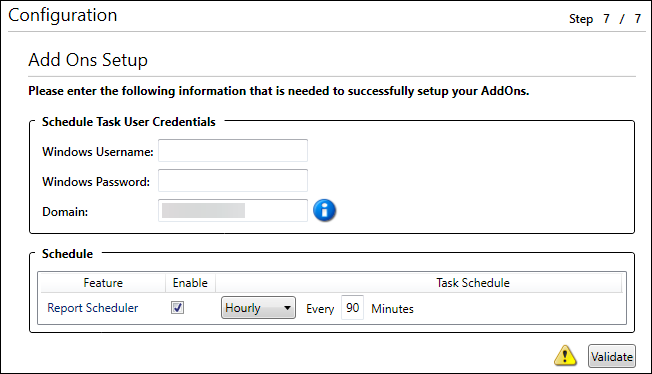Screen dimensions: 652x374
Task: Click the yellow warning triangle icon
Action: click(x=565, y=356)
